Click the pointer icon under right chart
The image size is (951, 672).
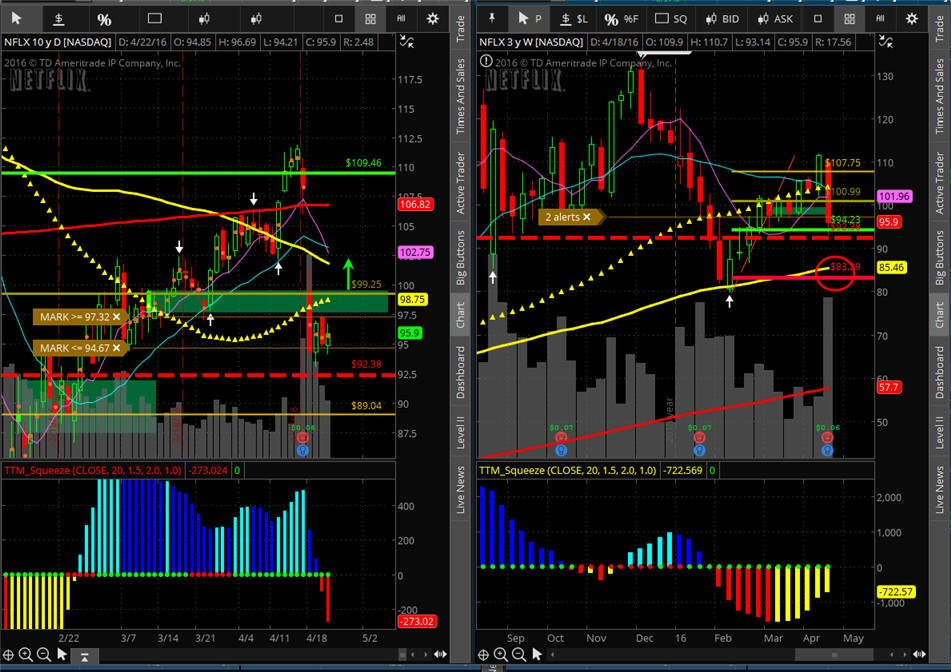point(537,654)
